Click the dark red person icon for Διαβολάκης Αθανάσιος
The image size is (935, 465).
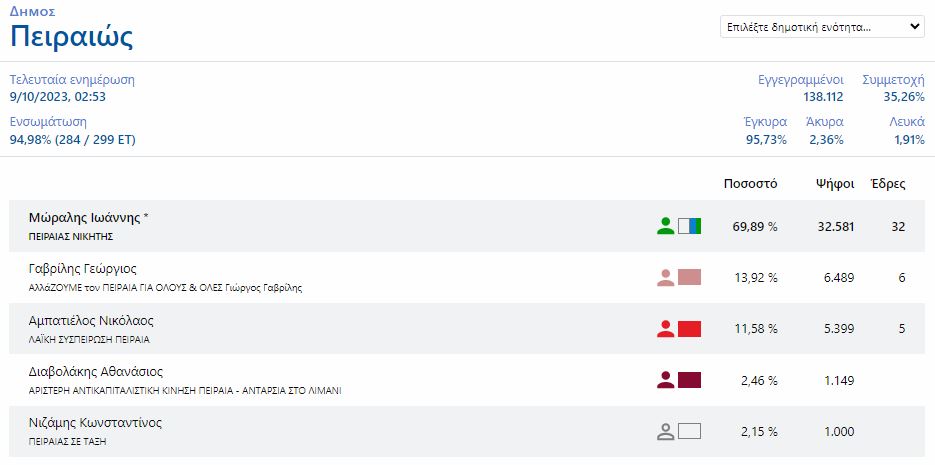tap(666, 380)
